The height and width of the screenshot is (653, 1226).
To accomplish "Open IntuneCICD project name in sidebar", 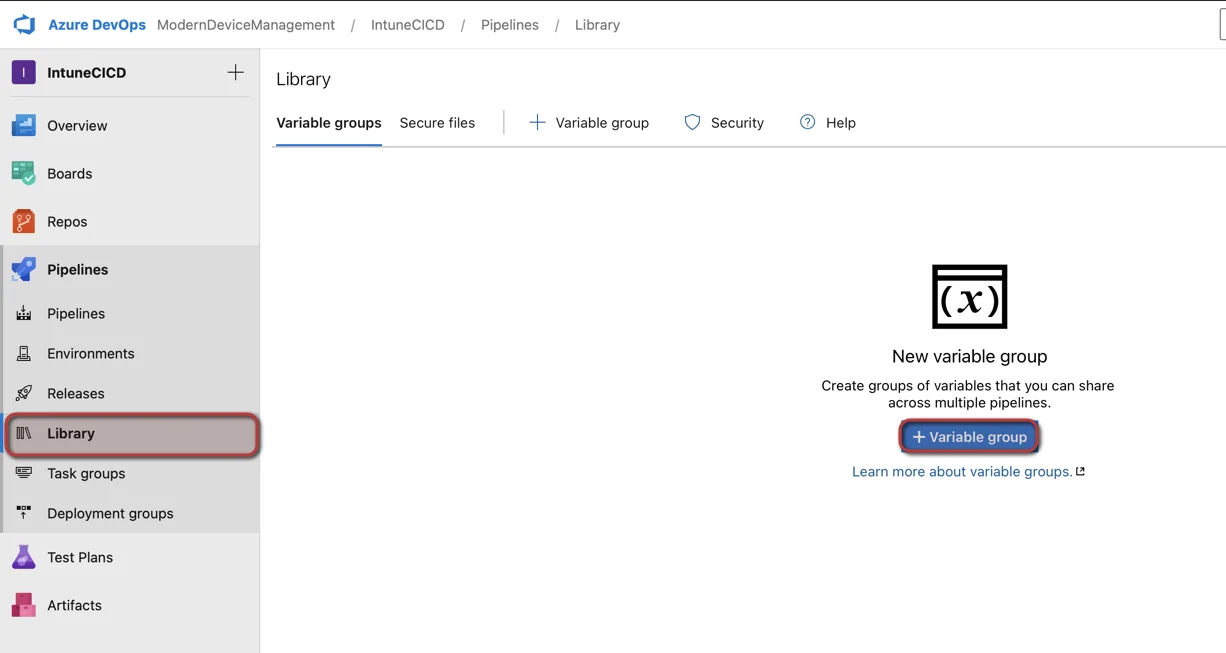I will 87,73.
